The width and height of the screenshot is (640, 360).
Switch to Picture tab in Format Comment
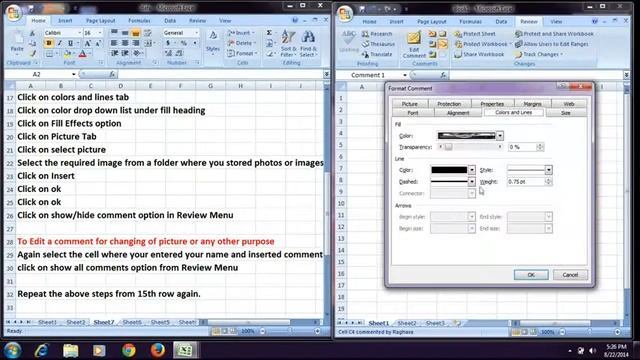click(x=409, y=104)
